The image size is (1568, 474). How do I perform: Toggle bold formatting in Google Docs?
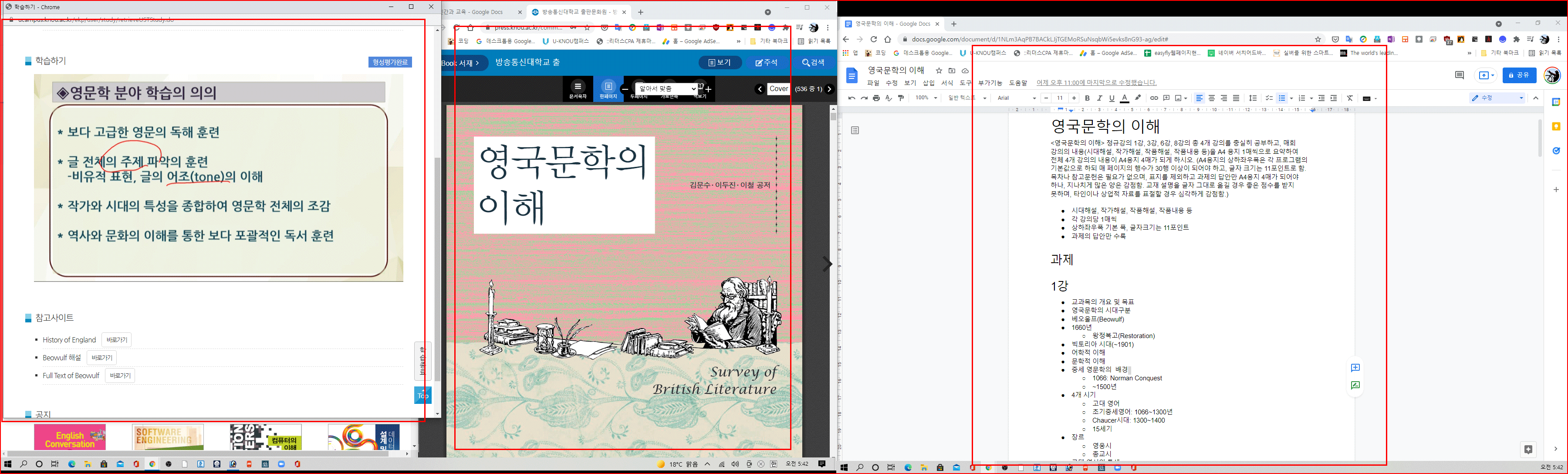point(1087,98)
